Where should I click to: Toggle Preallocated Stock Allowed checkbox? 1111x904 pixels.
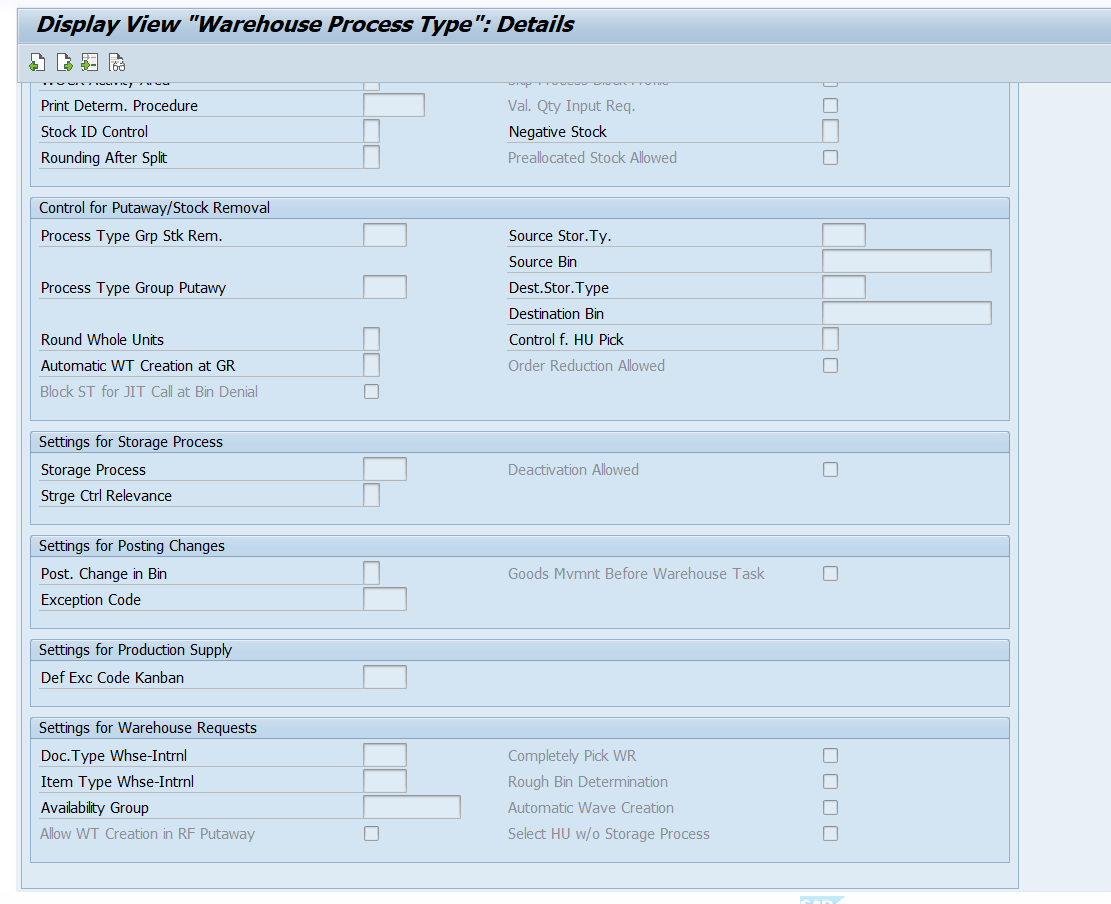click(830, 157)
